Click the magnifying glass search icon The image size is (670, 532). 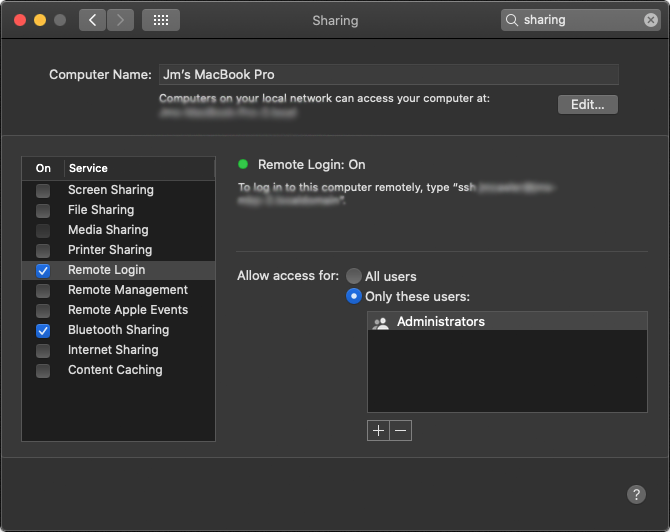[x=511, y=20]
